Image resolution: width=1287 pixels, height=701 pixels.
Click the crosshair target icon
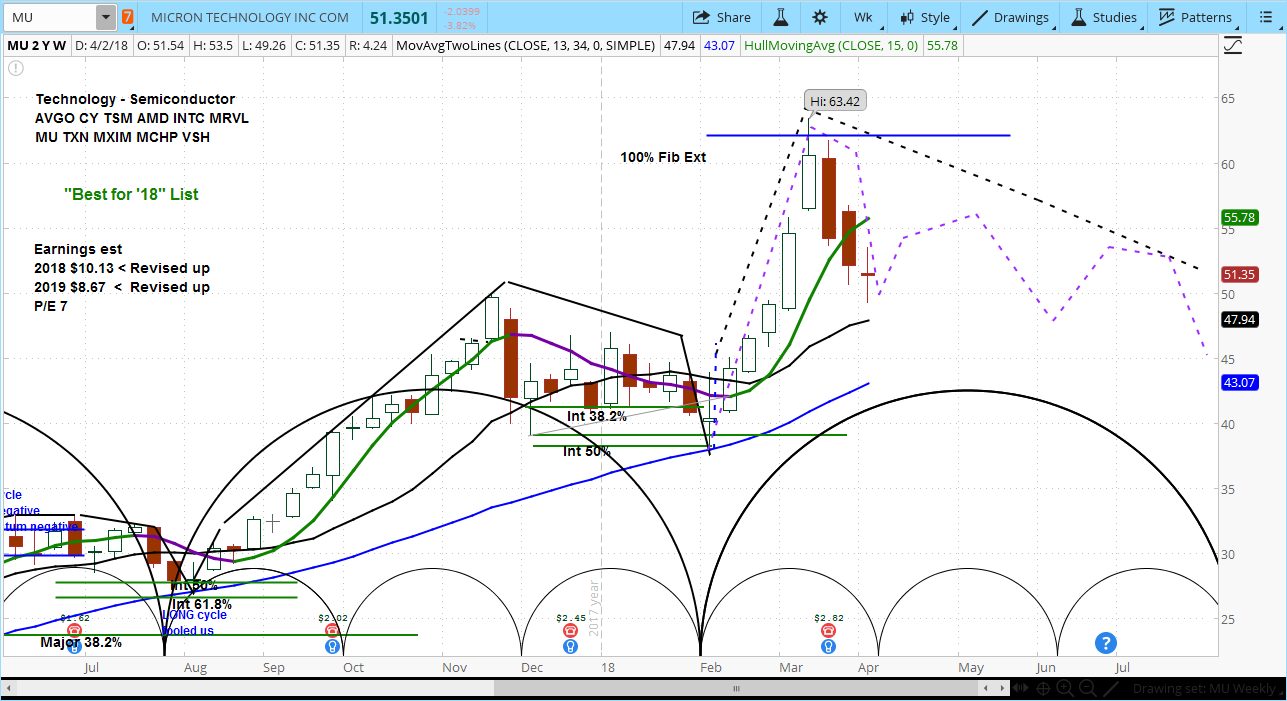(1044, 688)
